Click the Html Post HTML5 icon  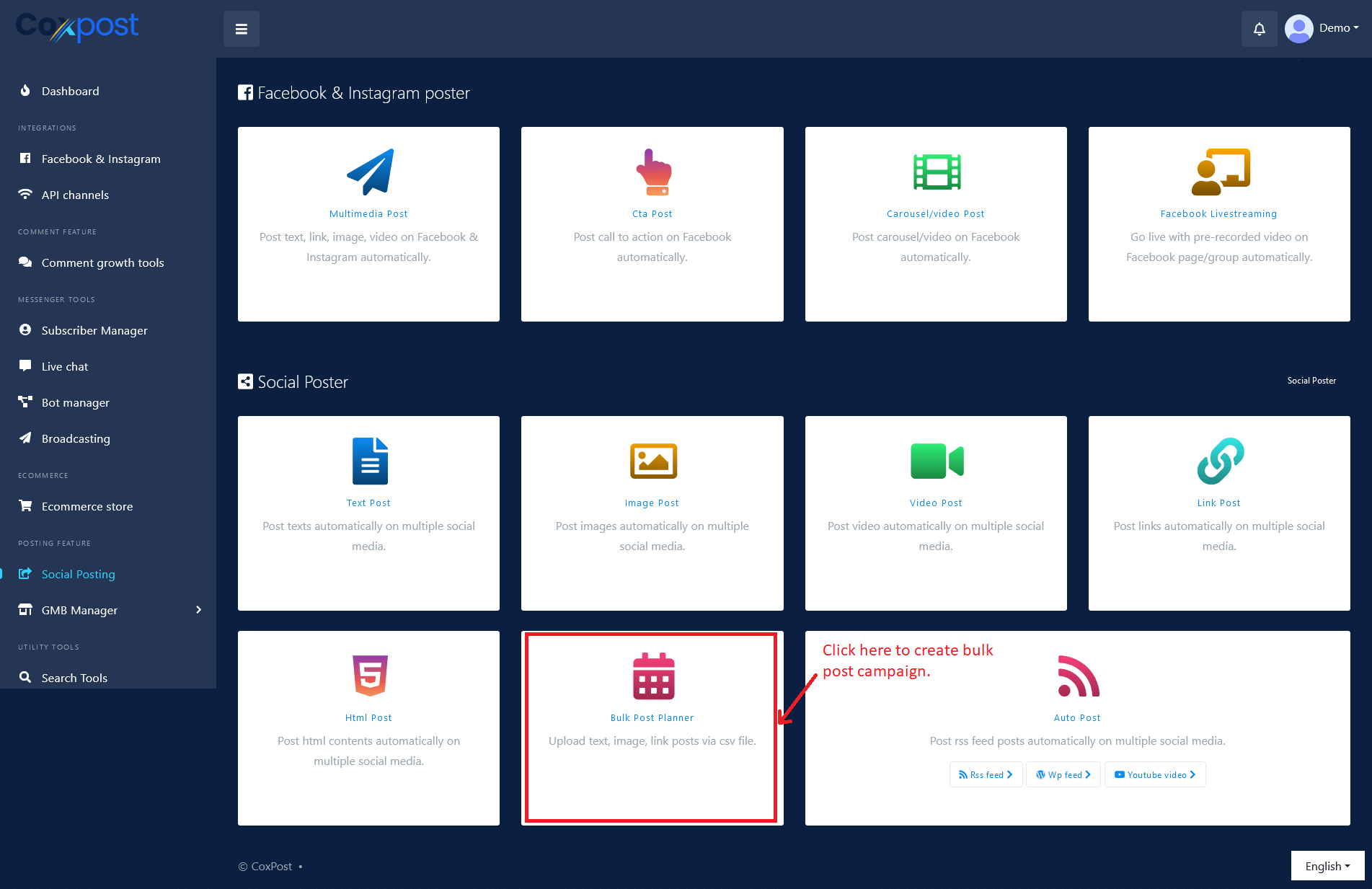tap(370, 676)
